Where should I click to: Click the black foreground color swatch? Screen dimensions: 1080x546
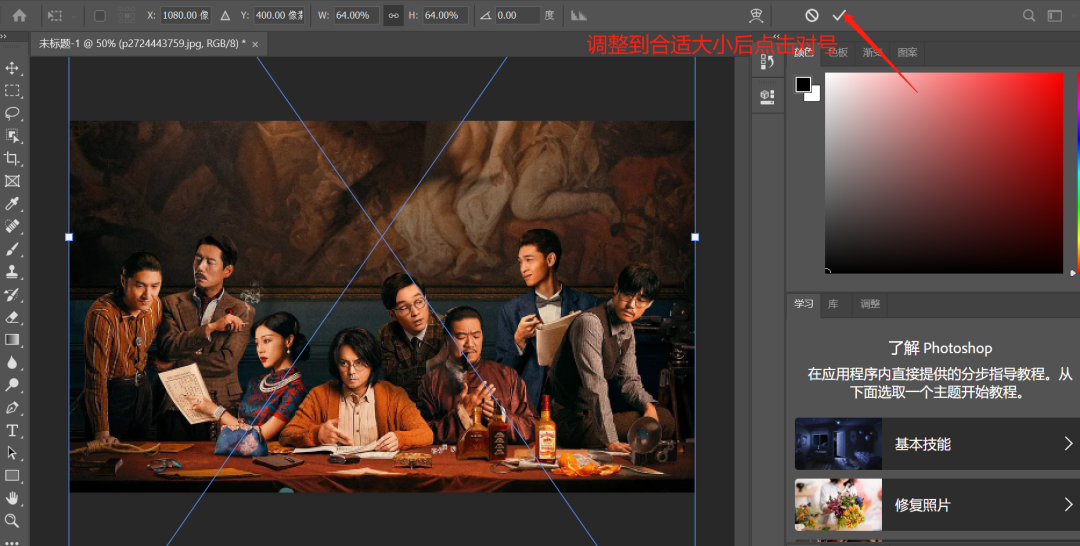click(x=803, y=85)
